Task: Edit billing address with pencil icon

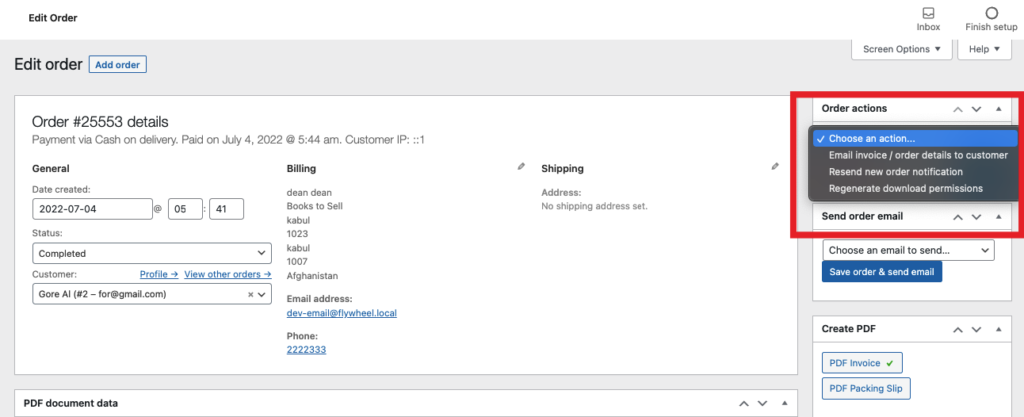Action: tap(521, 167)
